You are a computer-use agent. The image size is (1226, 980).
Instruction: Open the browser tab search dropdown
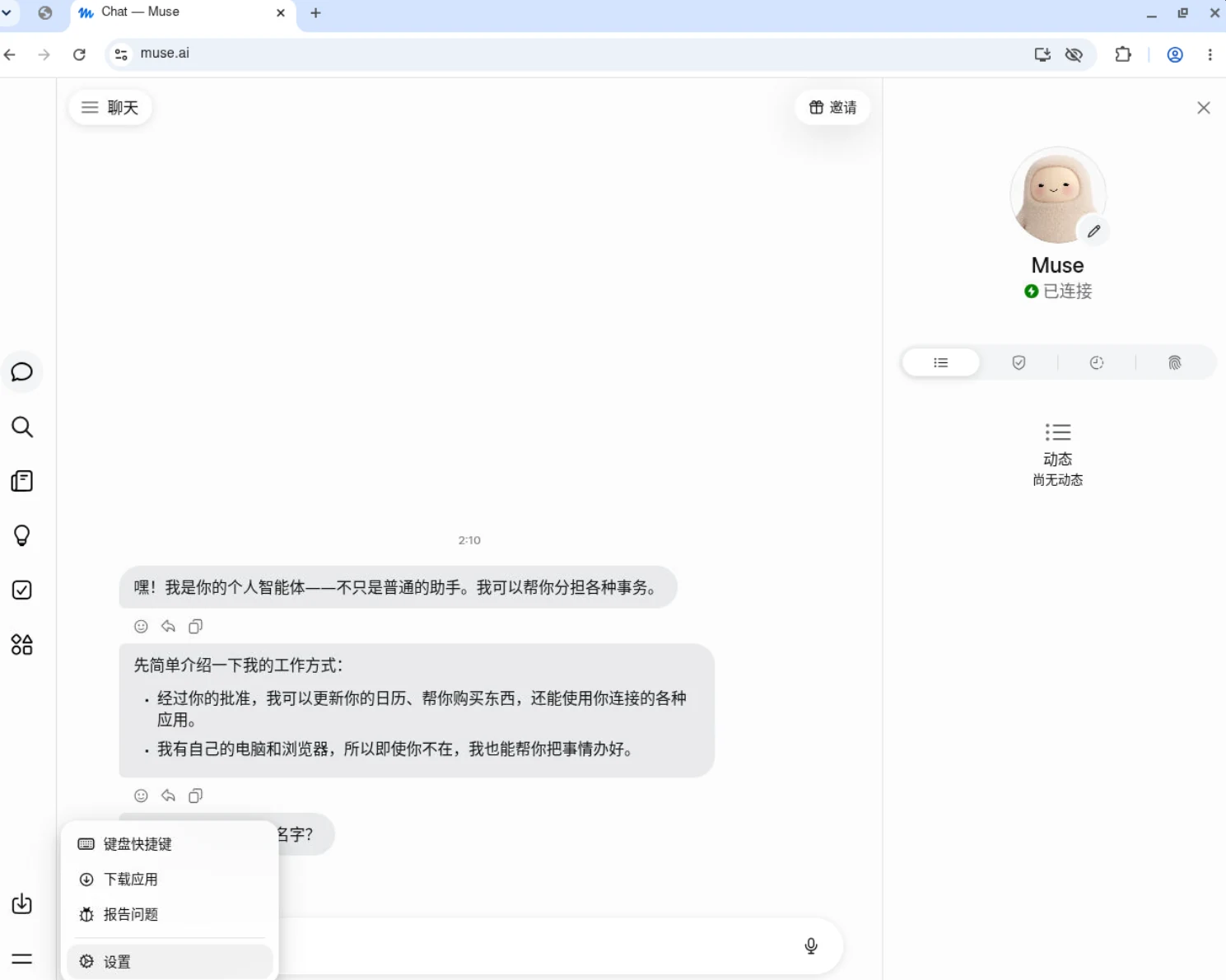point(7,13)
